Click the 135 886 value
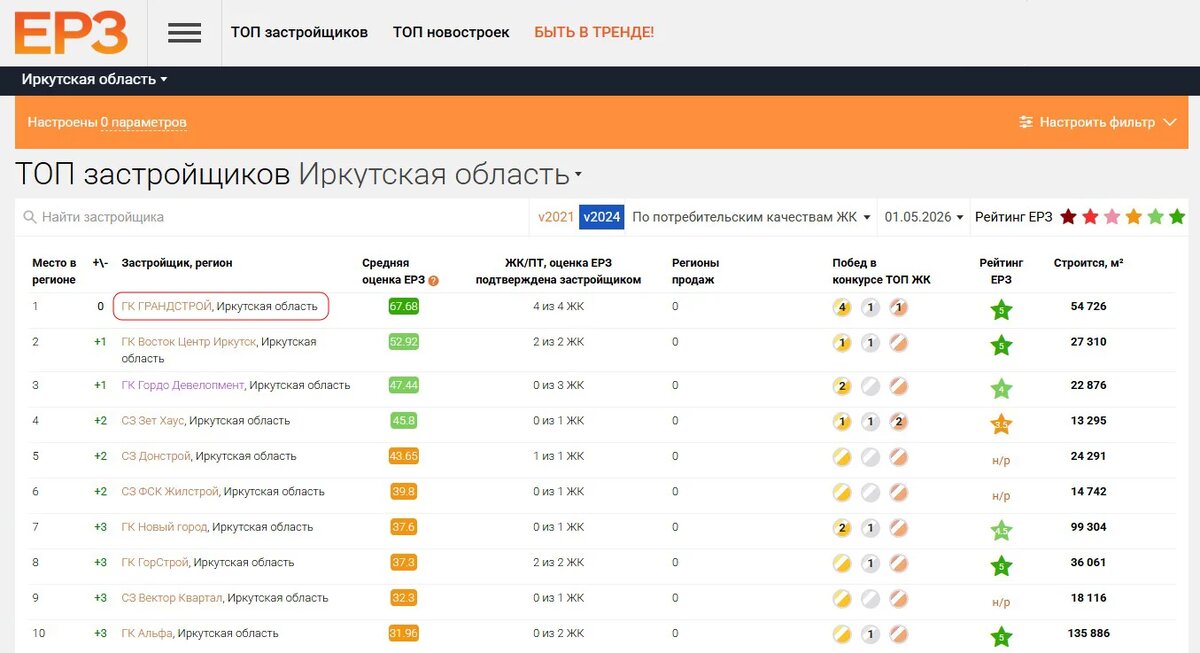Image resolution: width=1200 pixels, height=653 pixels. (1086, 633)
